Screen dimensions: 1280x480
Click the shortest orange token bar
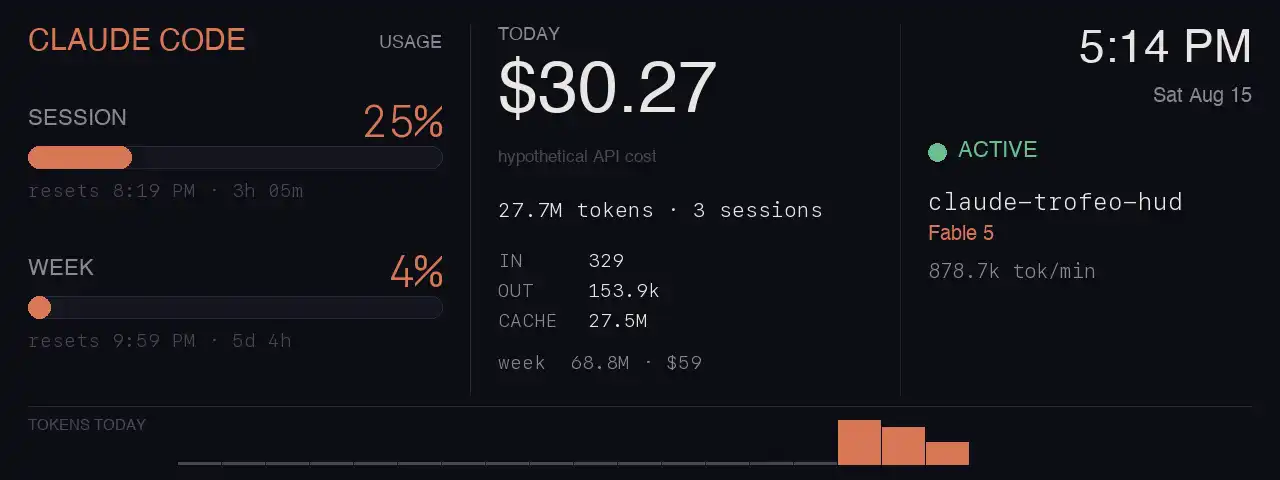point(947,453)
